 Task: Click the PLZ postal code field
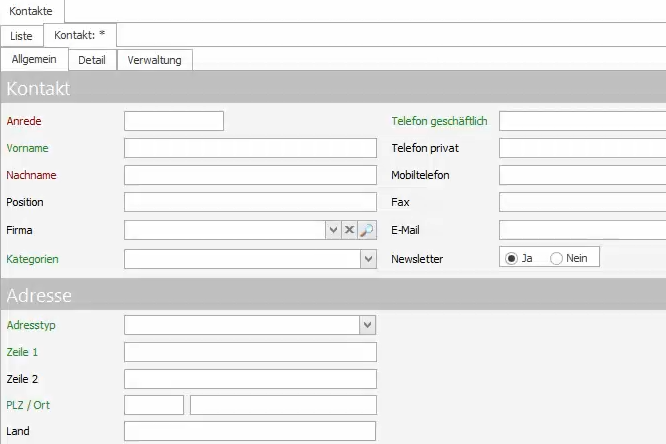[x=154, y=405]
